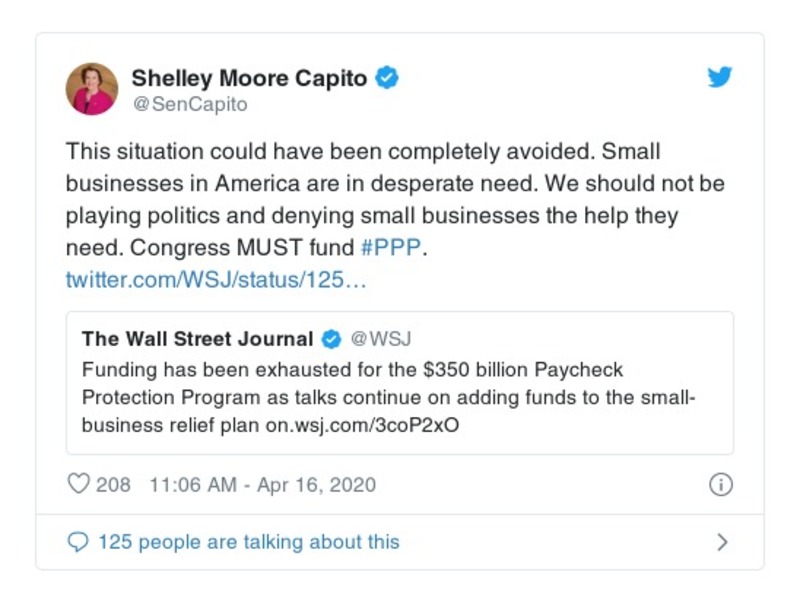Like the tweet with the heart icon

pyautogui.click(x=78, y=485)
